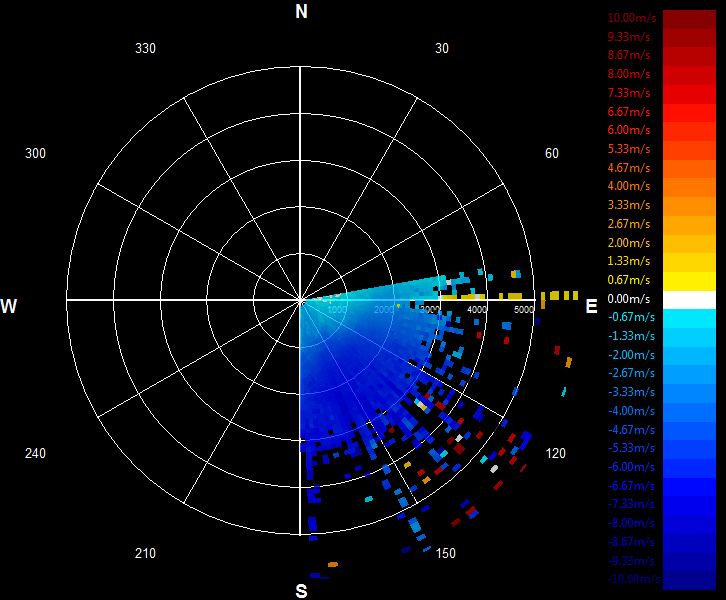726x600 pixels.
Task: Pick the yellow color band beside 0.67m/s
Action: pyautogui.click(x=689, y=281)
